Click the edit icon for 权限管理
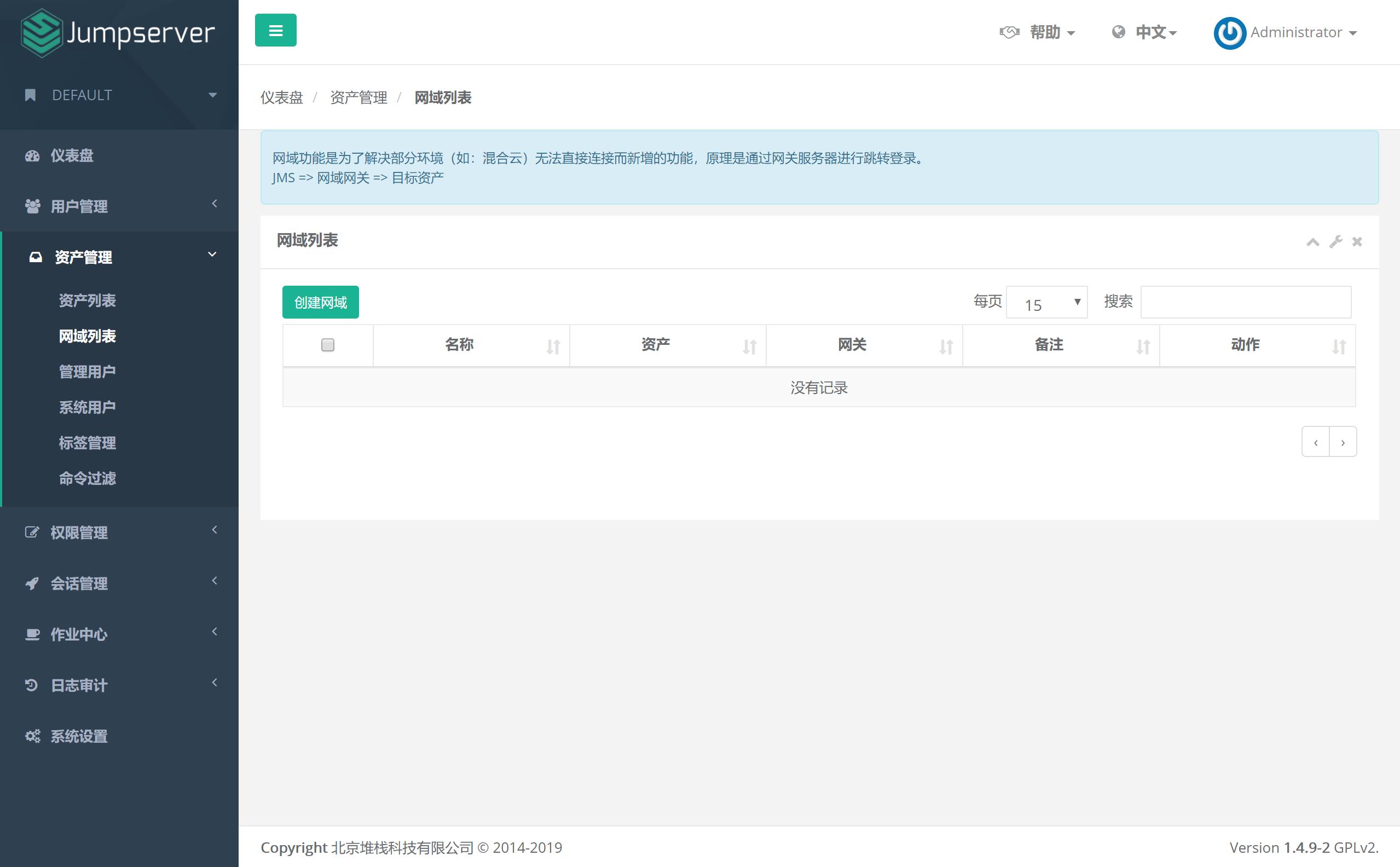The image size is (1400, 867). pyautogui.click(x=32, y=532)
